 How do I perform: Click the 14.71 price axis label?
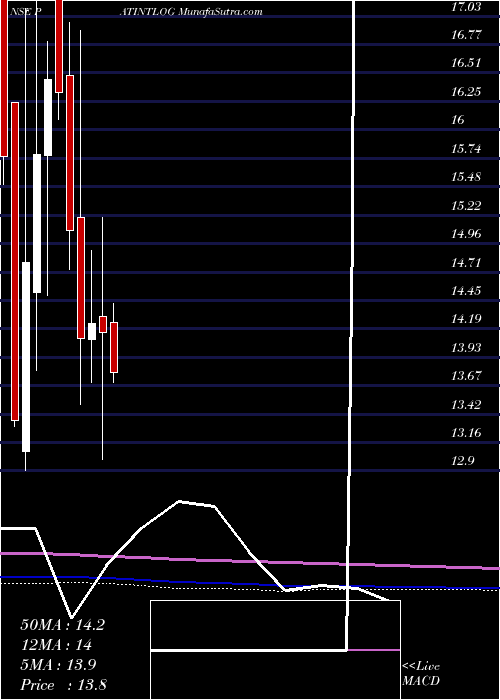coord(467,262)
